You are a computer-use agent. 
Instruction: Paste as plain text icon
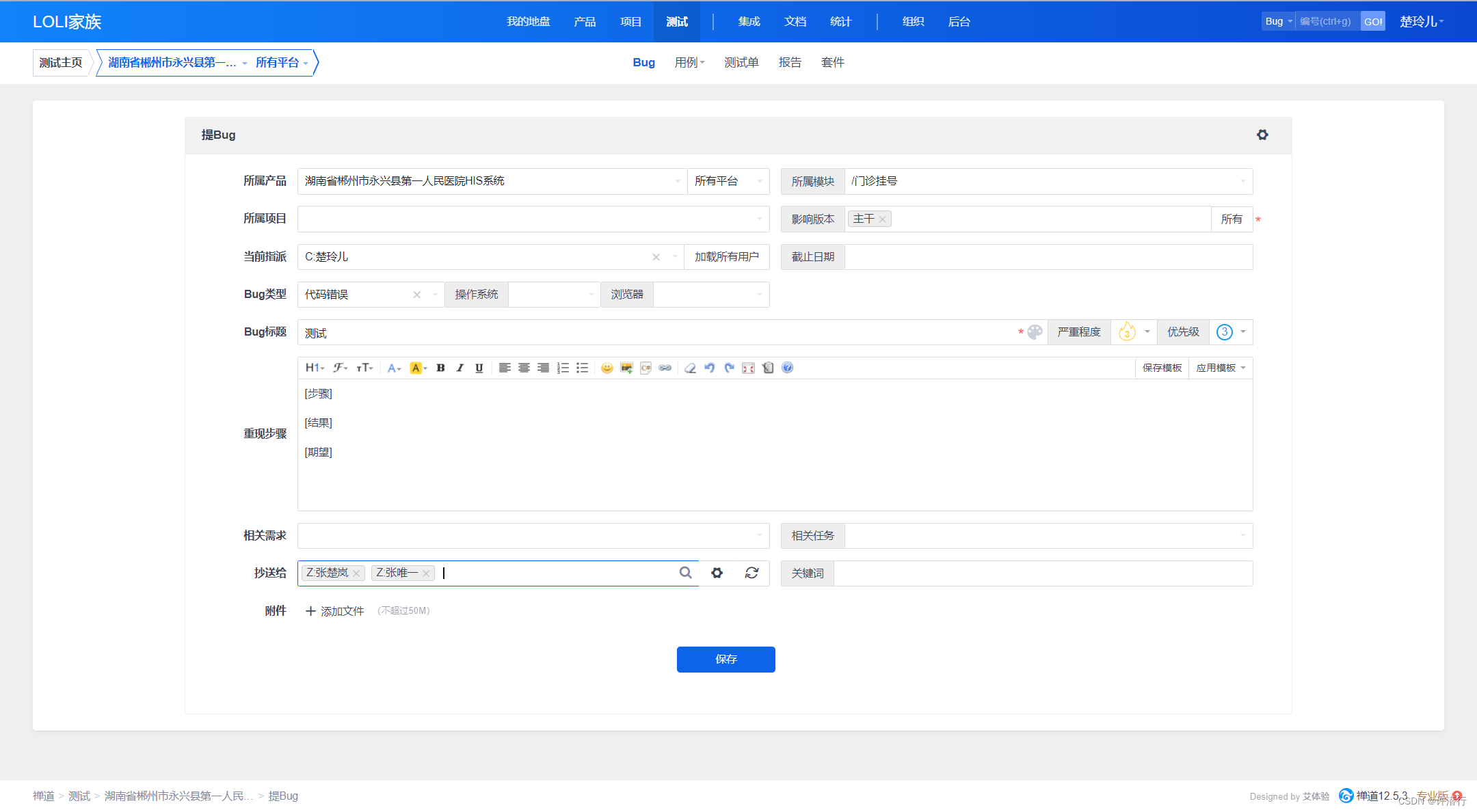[768, 368]
